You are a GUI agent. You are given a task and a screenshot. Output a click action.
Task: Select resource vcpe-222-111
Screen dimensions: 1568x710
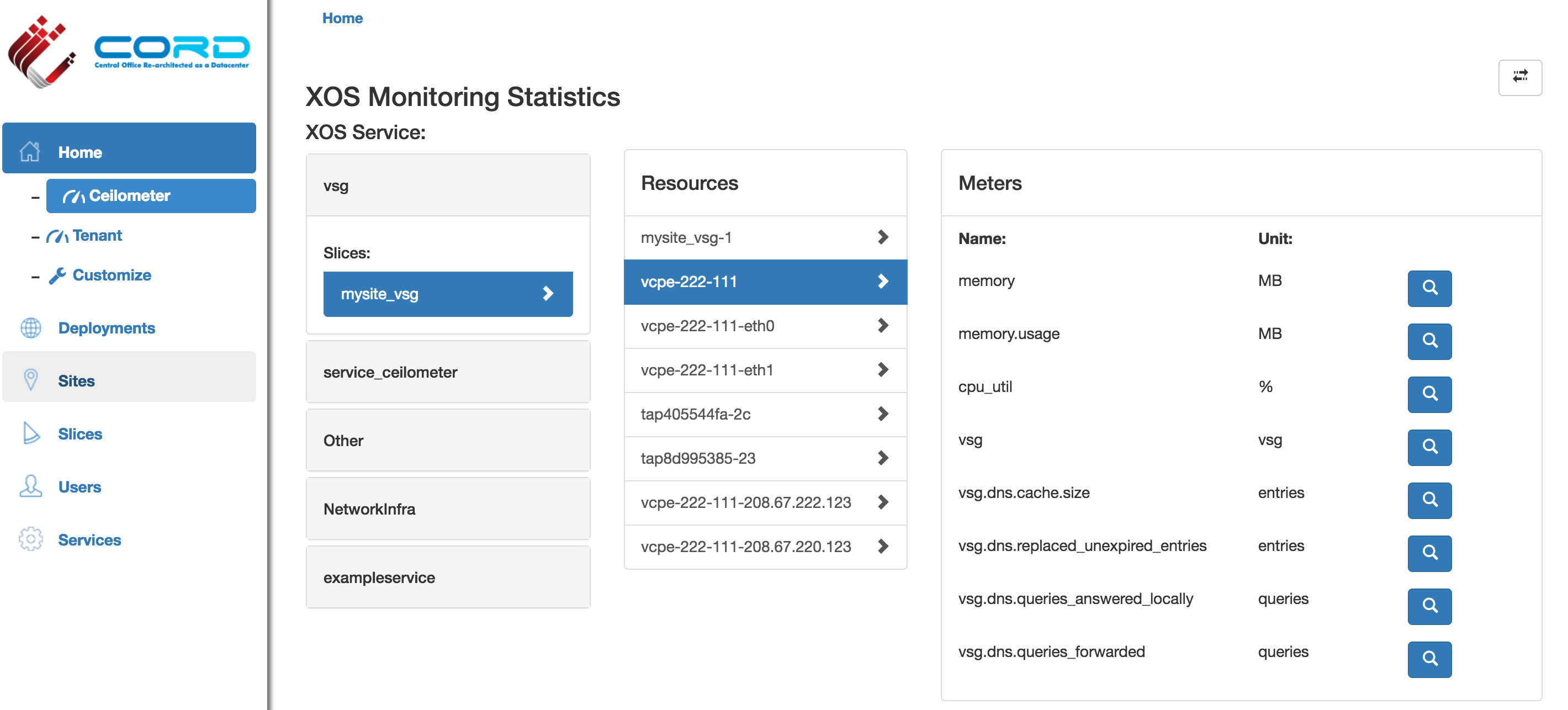tap(766, 282)
